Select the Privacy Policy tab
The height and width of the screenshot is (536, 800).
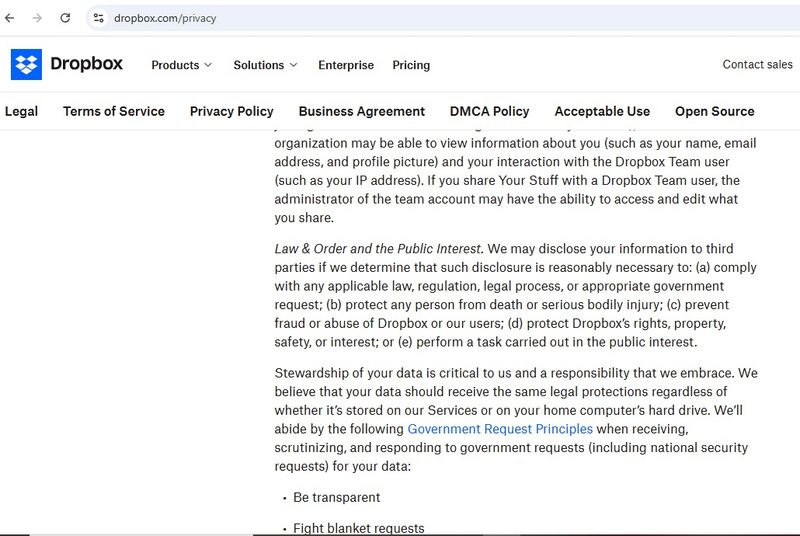pyautogui.click(x=232, y=111)
